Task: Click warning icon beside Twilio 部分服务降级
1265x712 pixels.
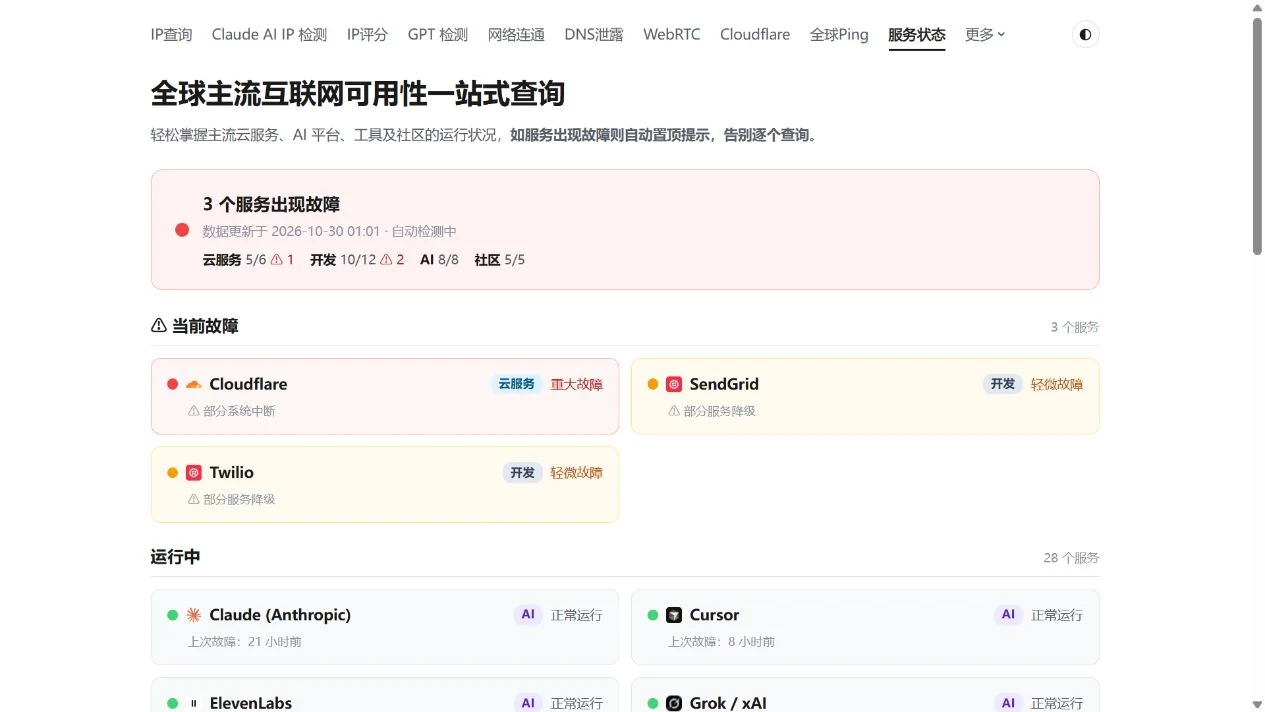Action: click(x=194, y=499)
